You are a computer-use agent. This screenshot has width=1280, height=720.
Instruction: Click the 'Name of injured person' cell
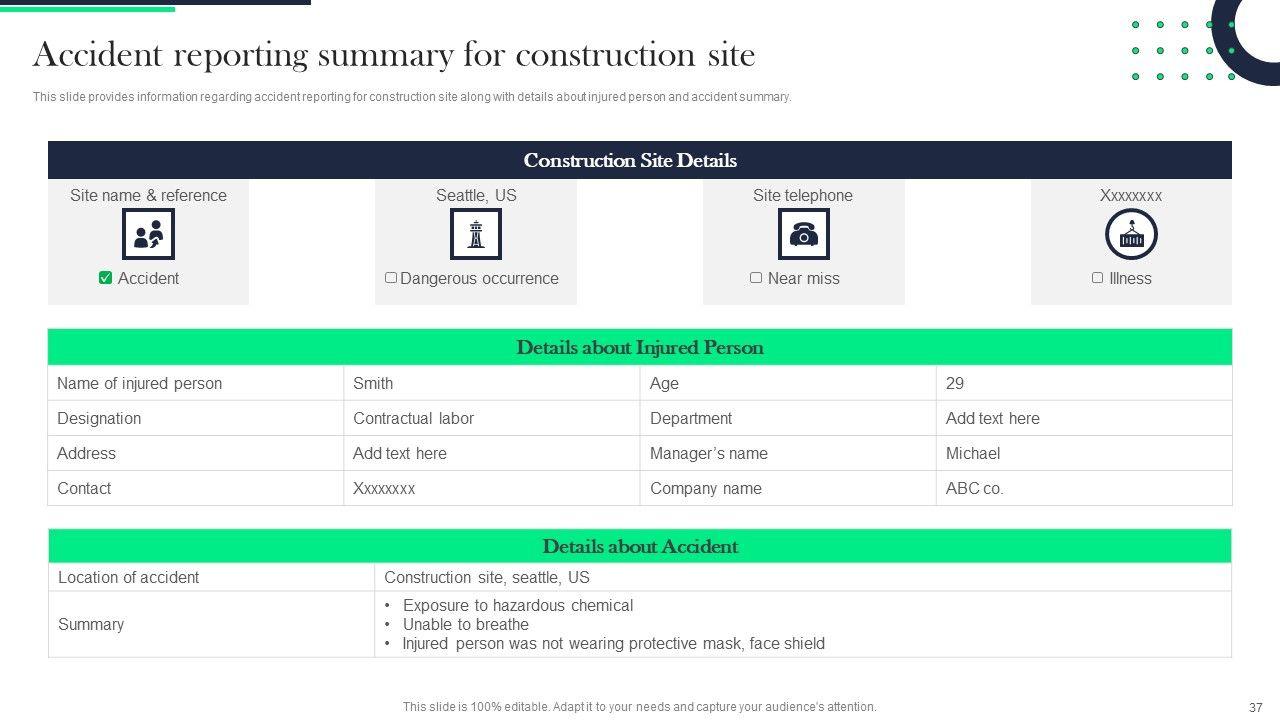pyautogui.click(x=196, y=383)
